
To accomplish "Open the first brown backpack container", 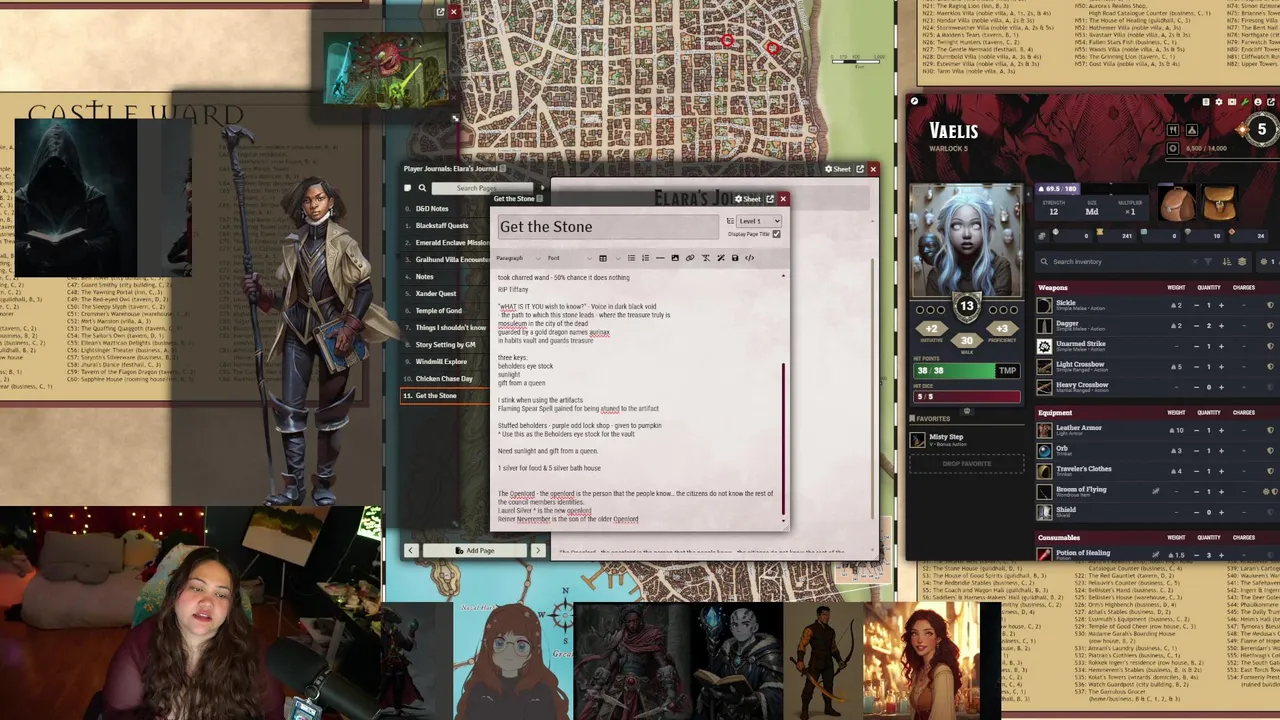I will (x=1177, y=202).
